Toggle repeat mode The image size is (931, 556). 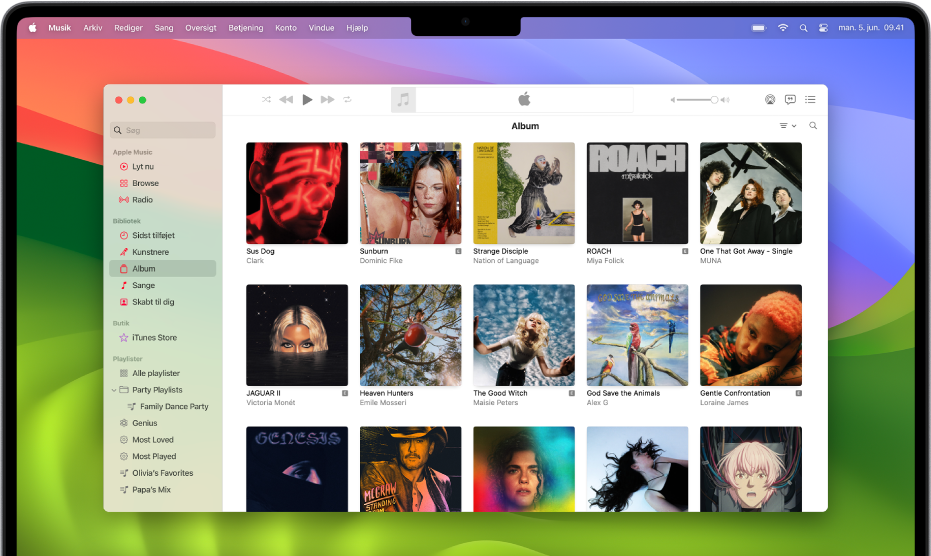(x=347, y=100)
